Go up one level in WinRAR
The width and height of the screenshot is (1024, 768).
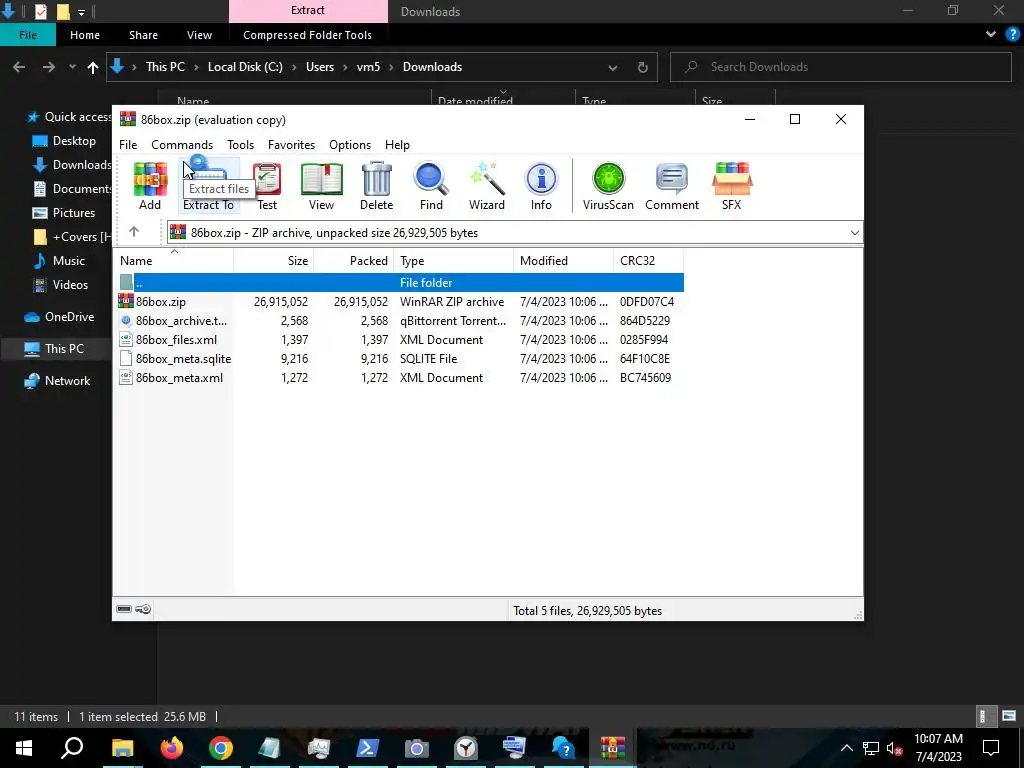point(134,232)
